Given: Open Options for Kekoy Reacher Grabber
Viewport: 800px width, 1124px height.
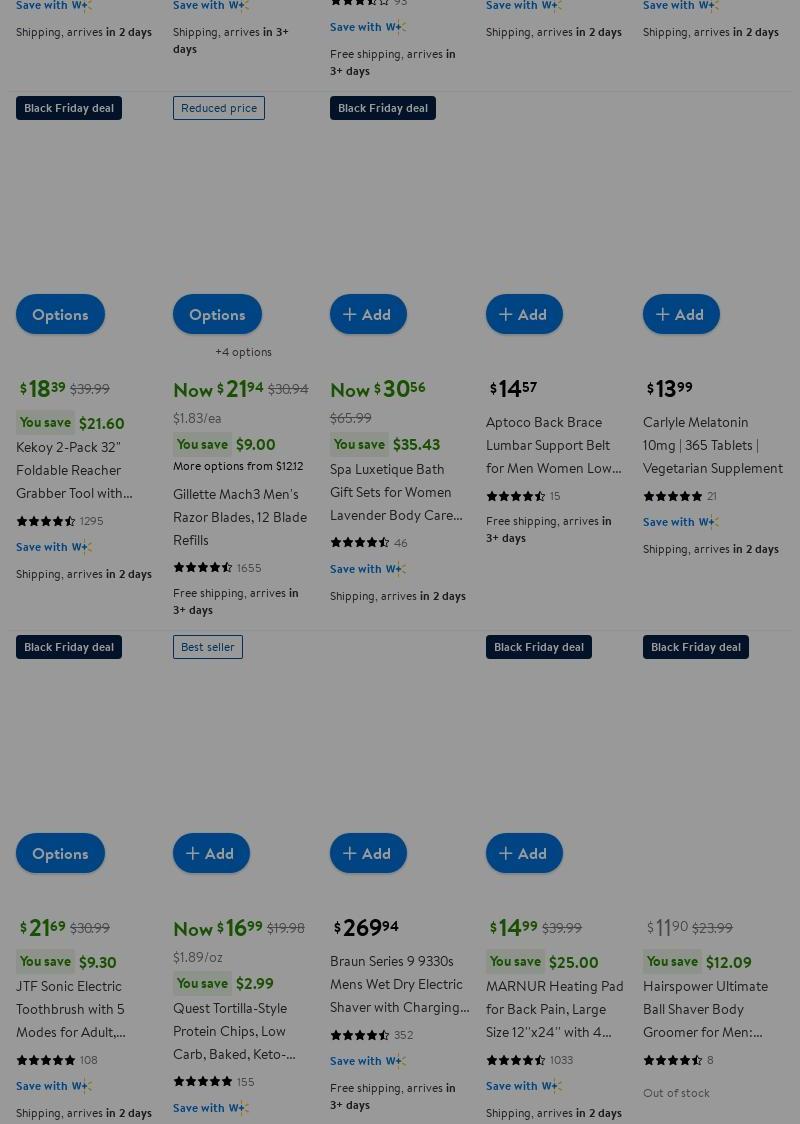Looking at the screenshot, I should tap(60, 314).
